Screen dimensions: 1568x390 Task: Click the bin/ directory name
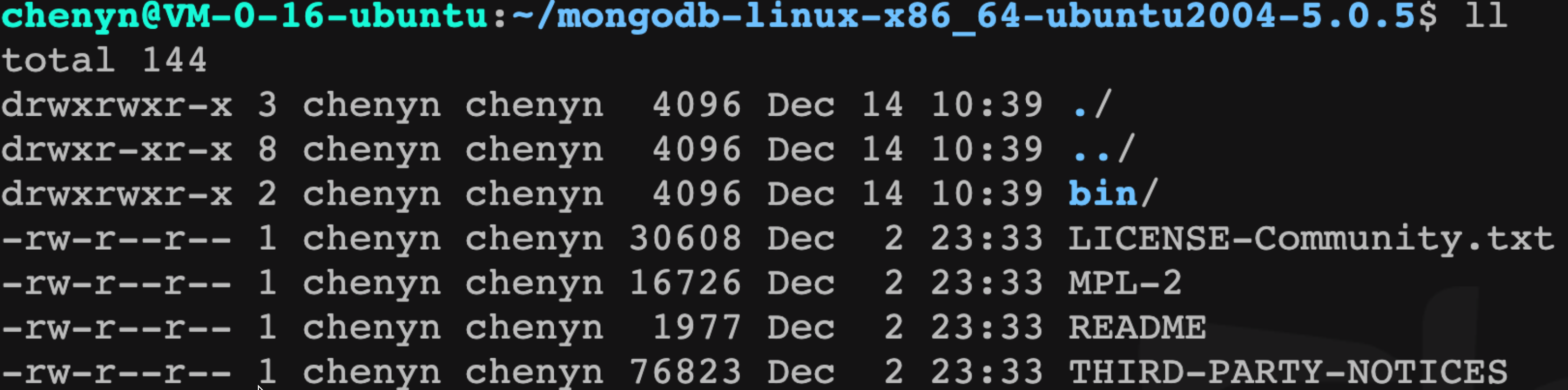tap(1113, 194)
